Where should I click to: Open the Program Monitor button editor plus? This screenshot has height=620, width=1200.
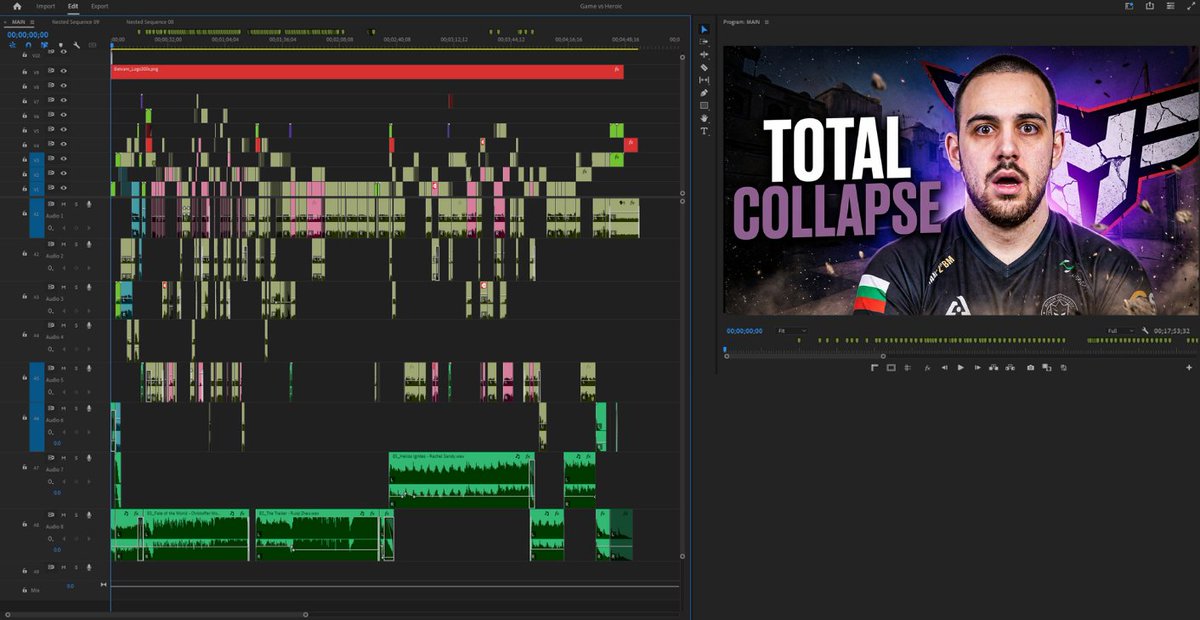[1189, 368]
